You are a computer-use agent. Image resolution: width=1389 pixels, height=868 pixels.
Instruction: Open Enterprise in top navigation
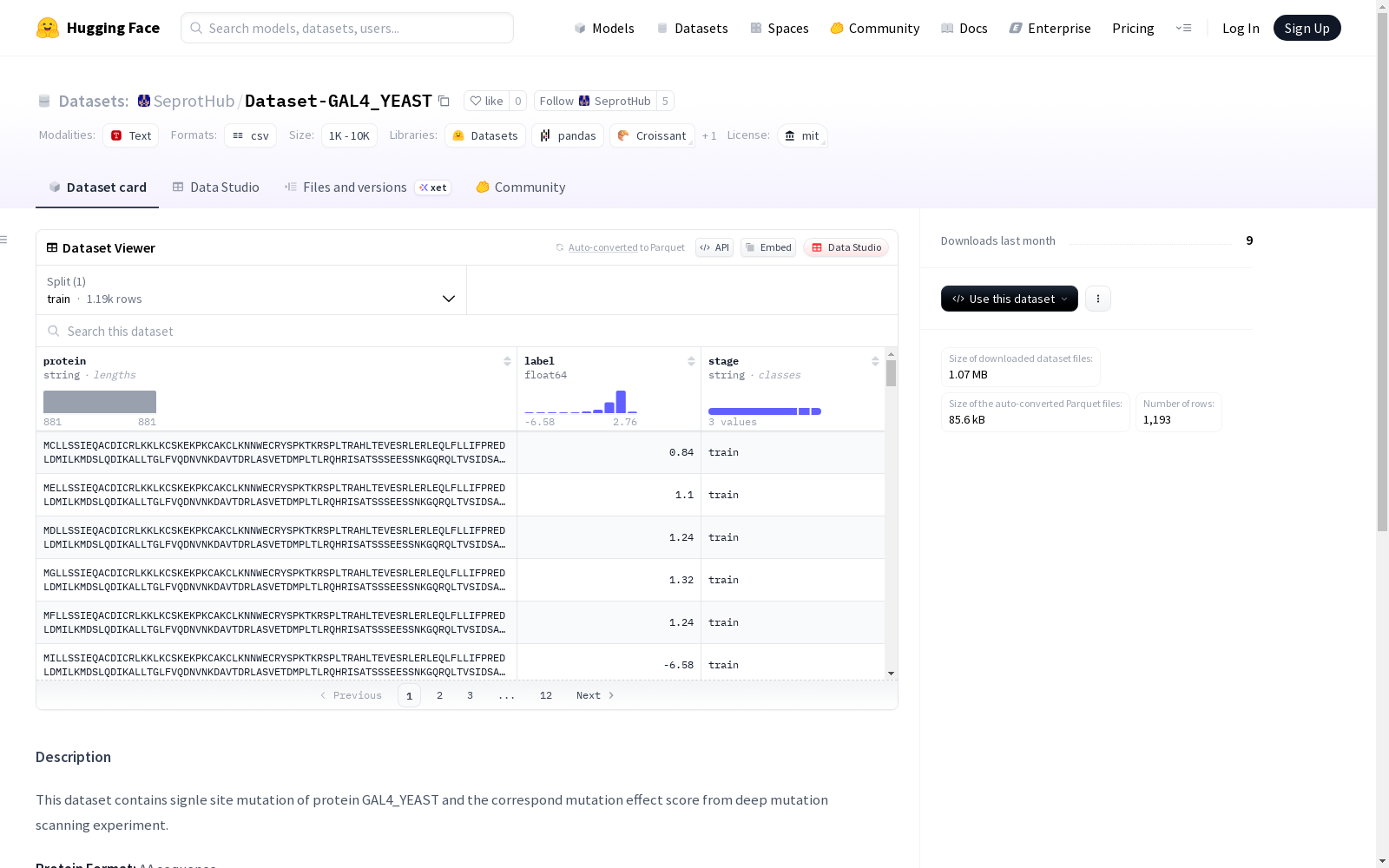click(1050, 28)
